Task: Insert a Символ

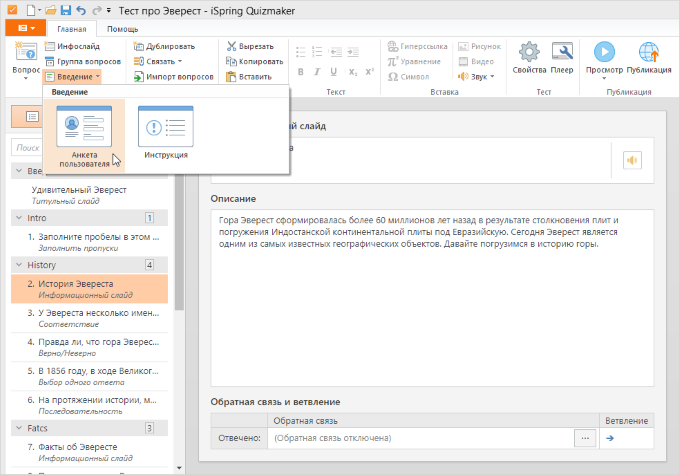Action: point(409,77)
